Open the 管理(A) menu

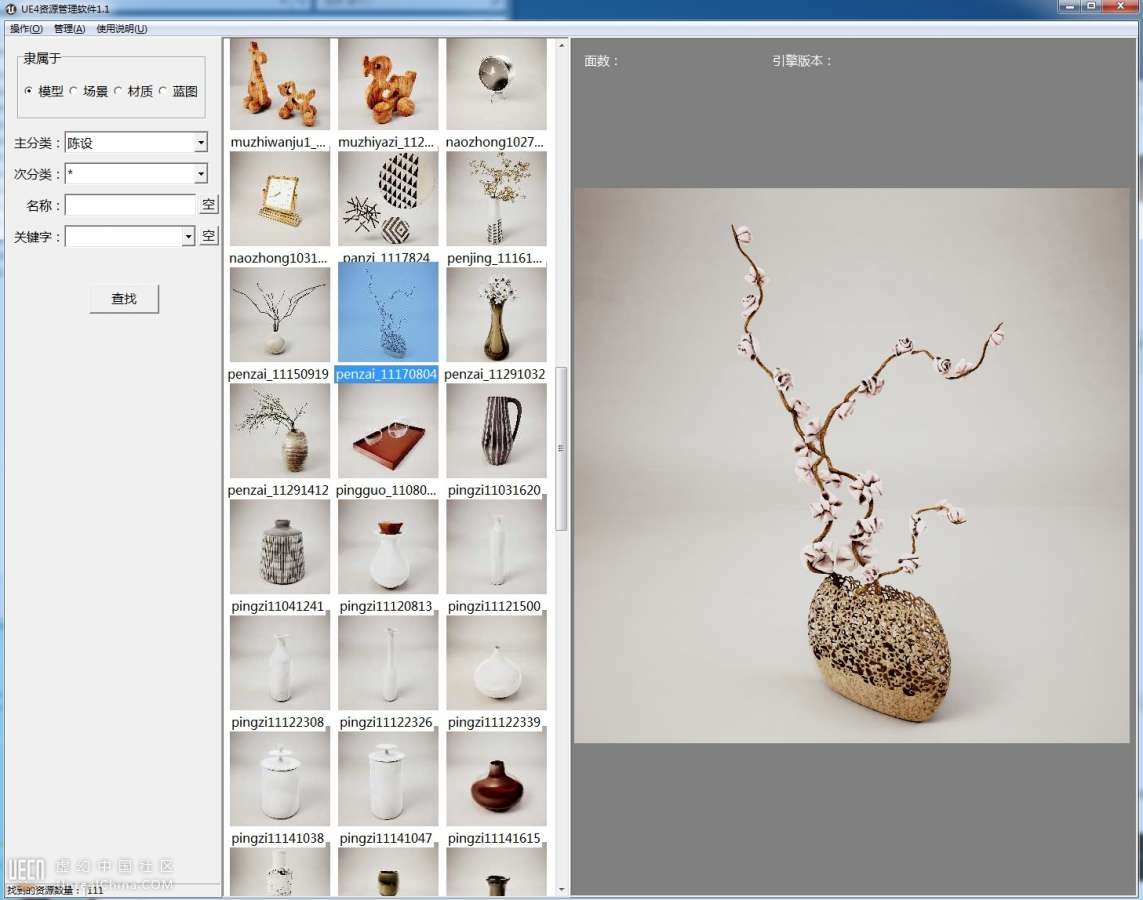pos(69,29)
